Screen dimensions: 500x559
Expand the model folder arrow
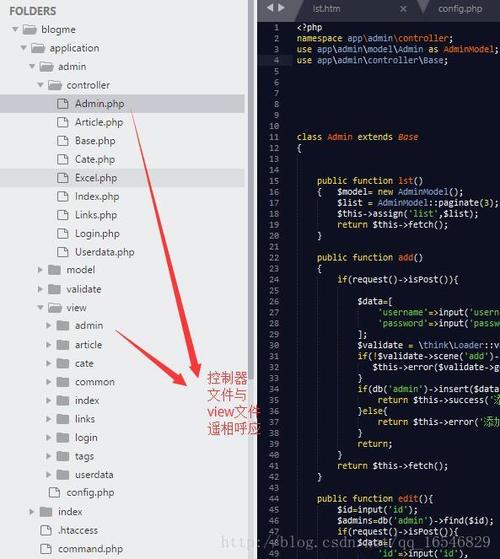pyautogui.click(x=40, y=270)
